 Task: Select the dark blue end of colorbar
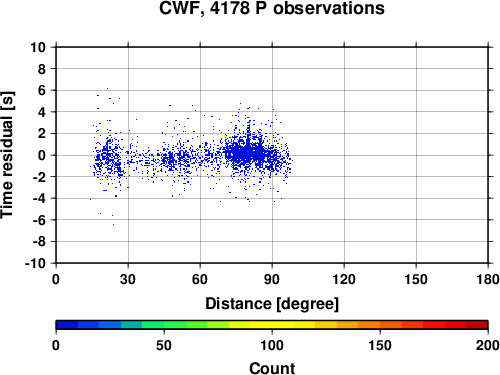67,325
